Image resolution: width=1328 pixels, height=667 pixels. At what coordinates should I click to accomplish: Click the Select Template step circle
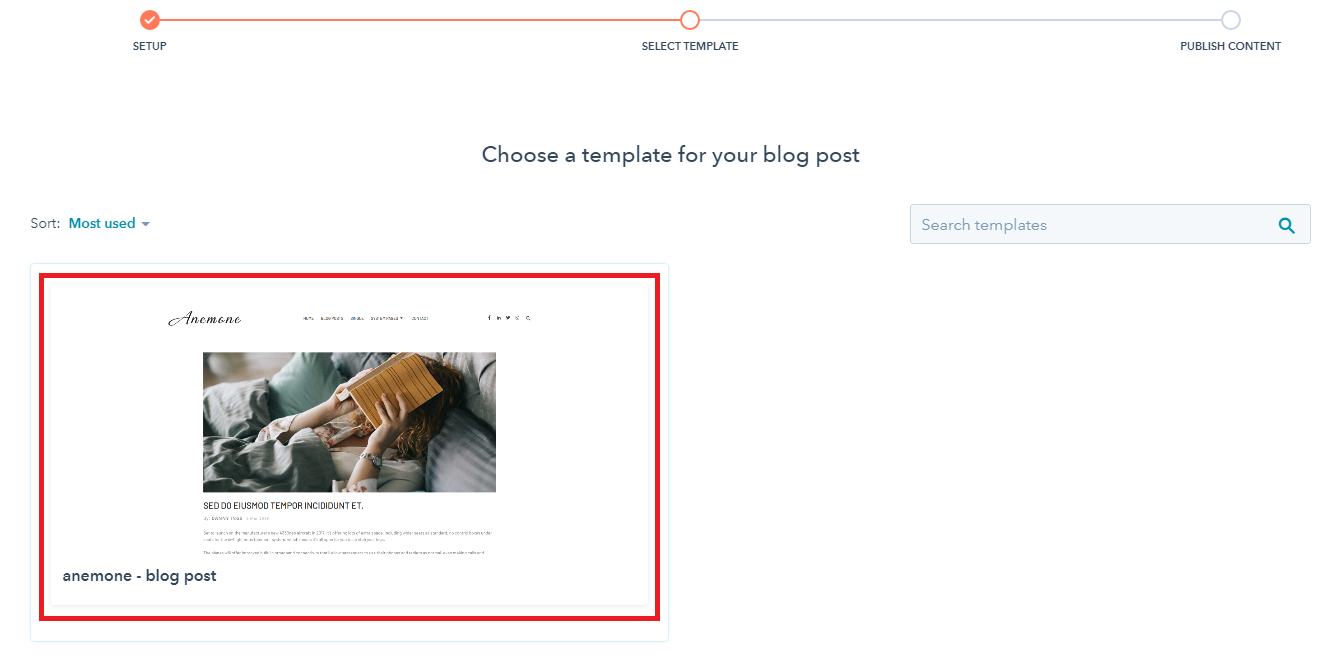click(690, 20)
